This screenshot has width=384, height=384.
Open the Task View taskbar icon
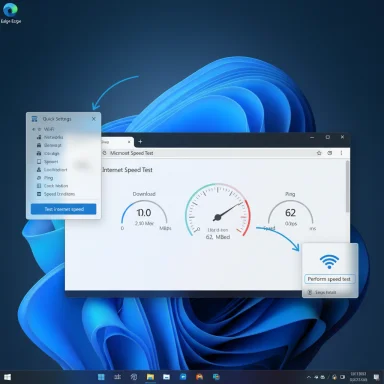(x=134, y=377)
